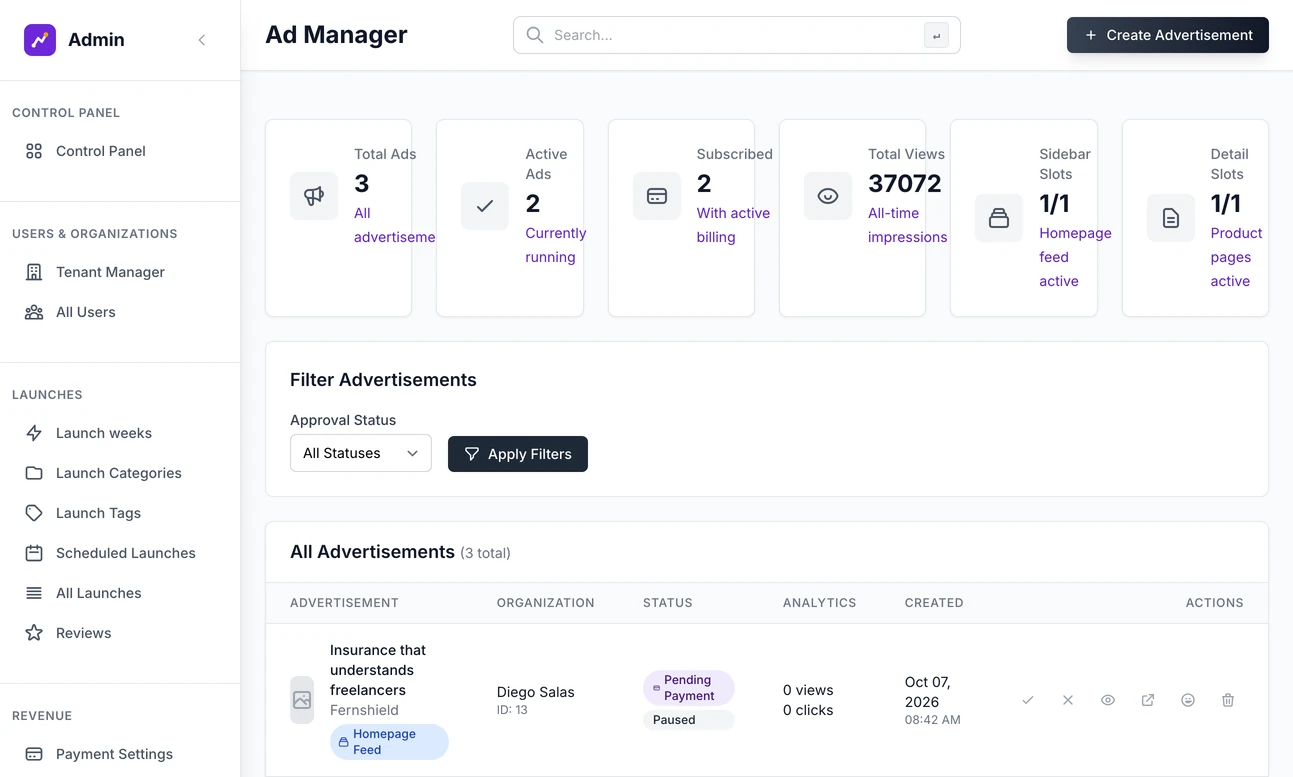Click the Sidebar Slots card icon
The width and height of the screenshot is (1293, 777).
[x=999, y=218]
